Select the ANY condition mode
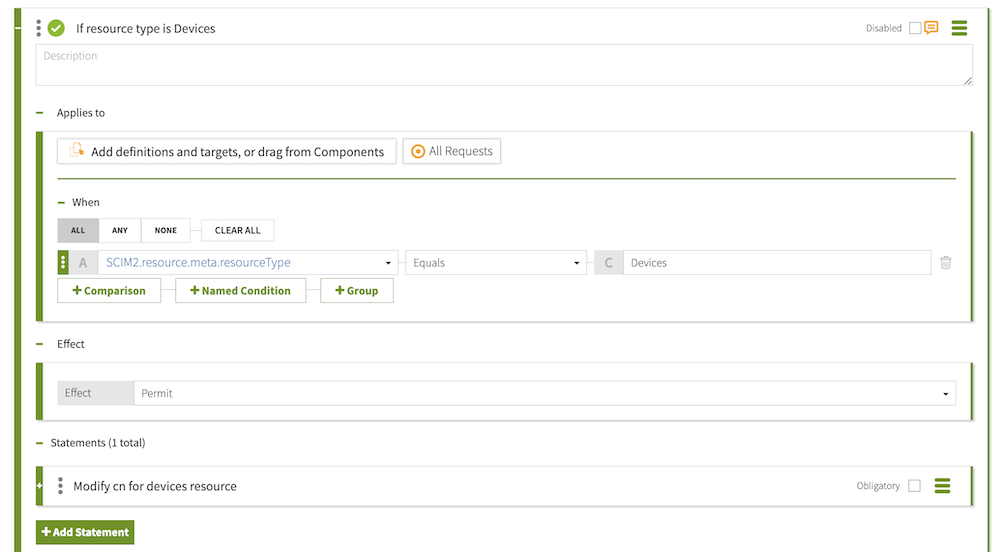The height and width of the screenshot is (552, 1000). [x=120, y=230]
